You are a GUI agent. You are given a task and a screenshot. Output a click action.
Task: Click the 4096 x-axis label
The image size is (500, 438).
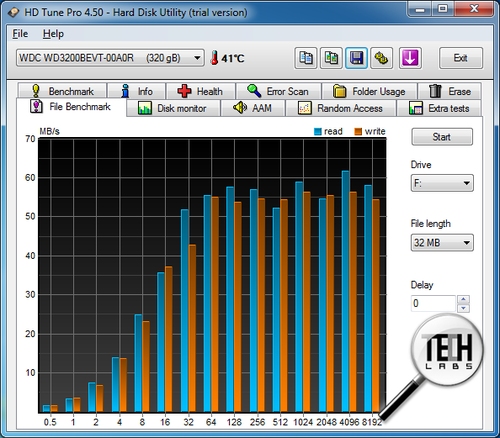click(349, 422)
